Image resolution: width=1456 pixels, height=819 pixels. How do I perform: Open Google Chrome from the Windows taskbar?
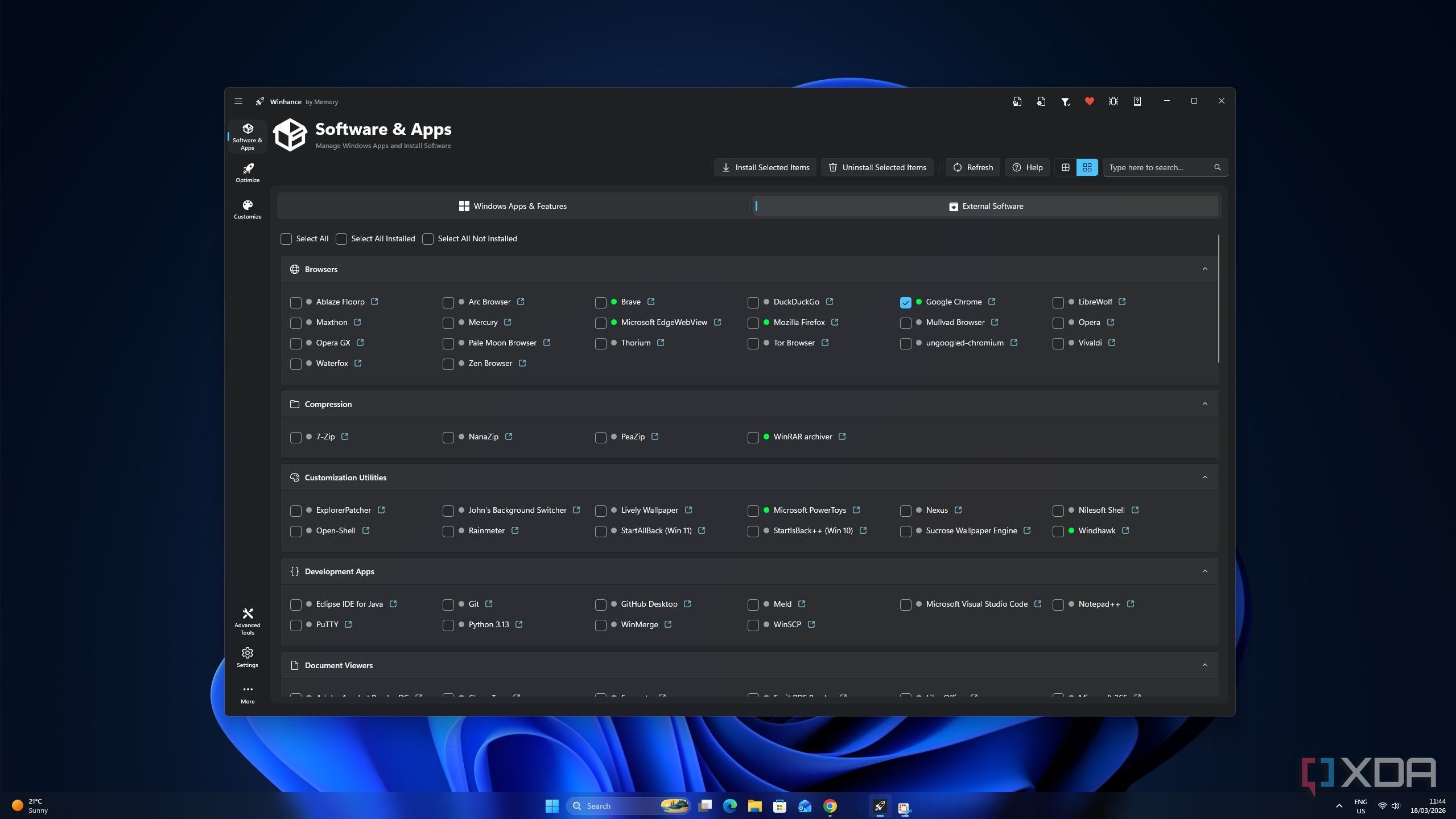pos(830,806)
